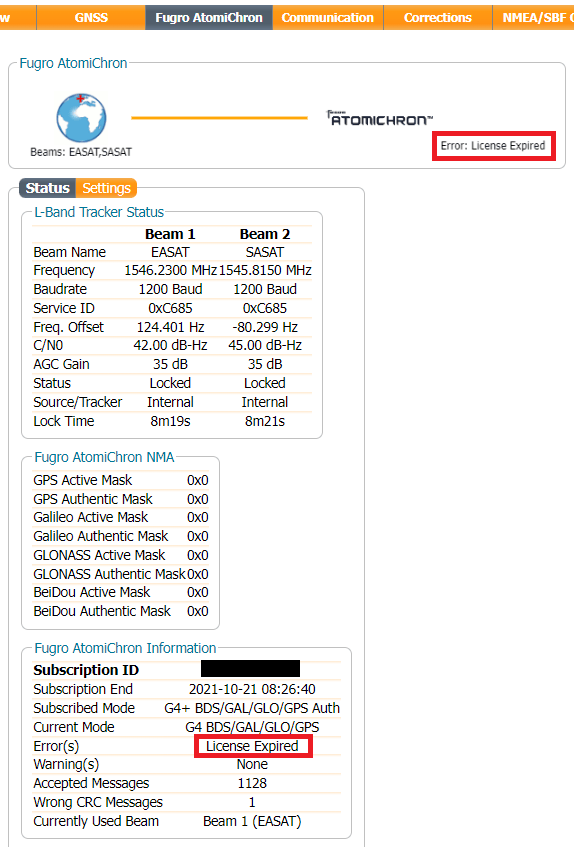Switch to the Settings sub-tab
This screenshot has height=847, width=574.
click(x=106, y=188)
